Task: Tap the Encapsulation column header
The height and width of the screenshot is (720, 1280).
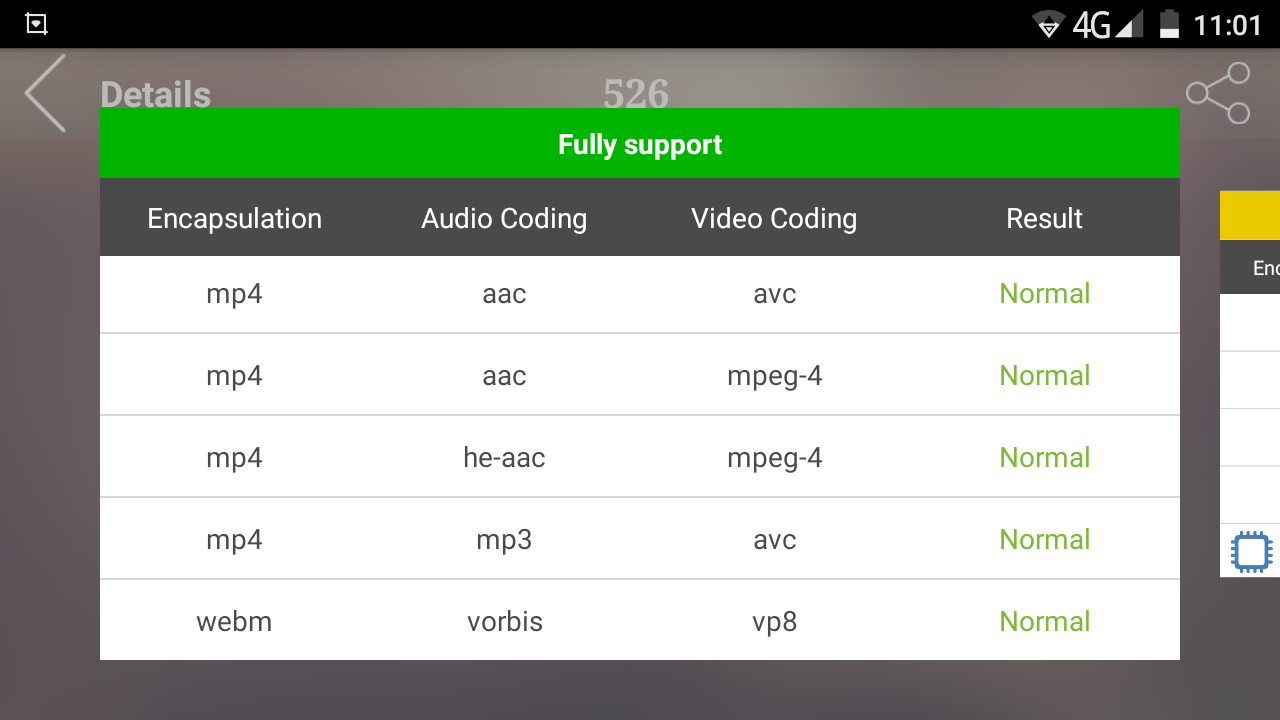Action: (x=235, y=219)
